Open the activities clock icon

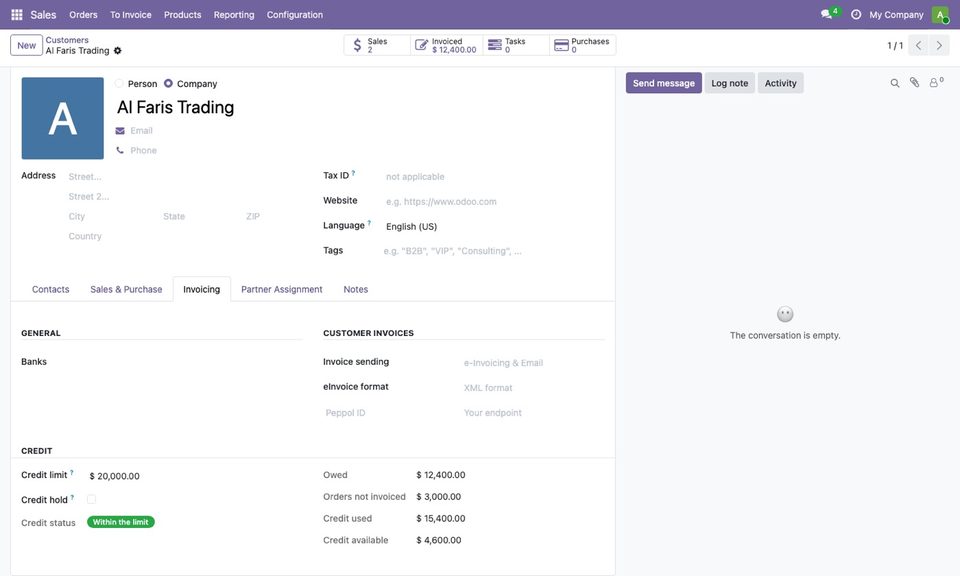(856, 15)
